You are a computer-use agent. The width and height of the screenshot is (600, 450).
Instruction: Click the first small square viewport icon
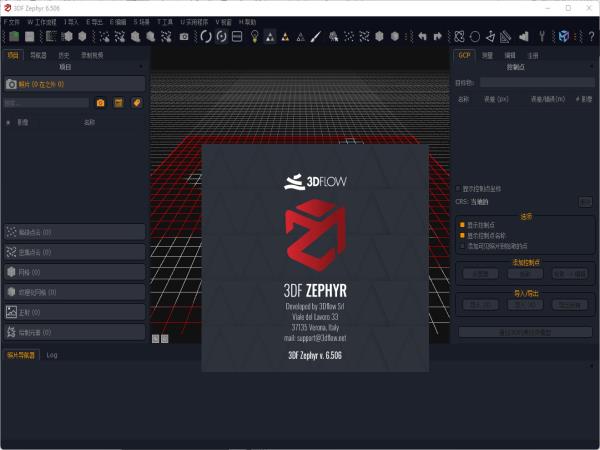pyautogui.click(x=155, y=339)
